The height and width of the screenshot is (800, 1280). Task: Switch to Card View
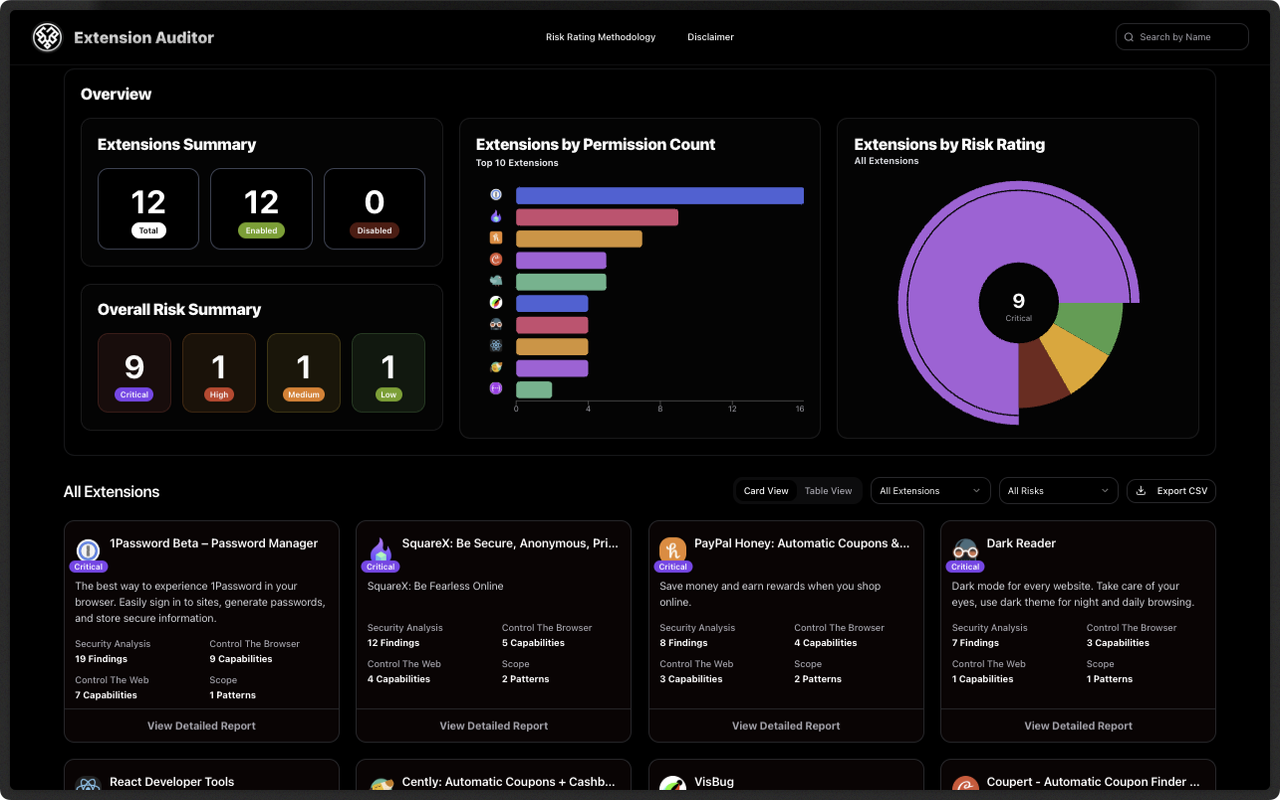[x=766, y=491]
